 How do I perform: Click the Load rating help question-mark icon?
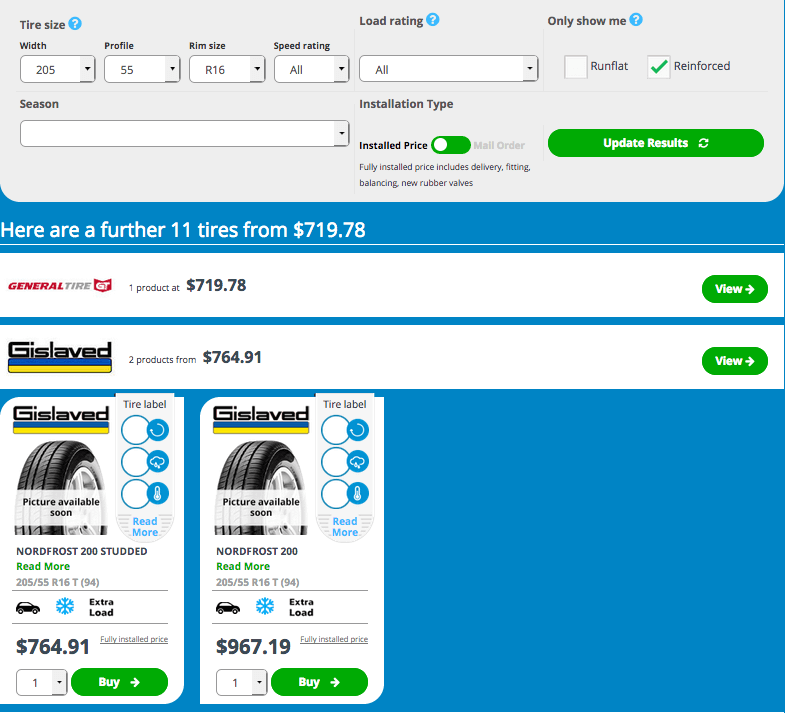[x=432, y=20]
